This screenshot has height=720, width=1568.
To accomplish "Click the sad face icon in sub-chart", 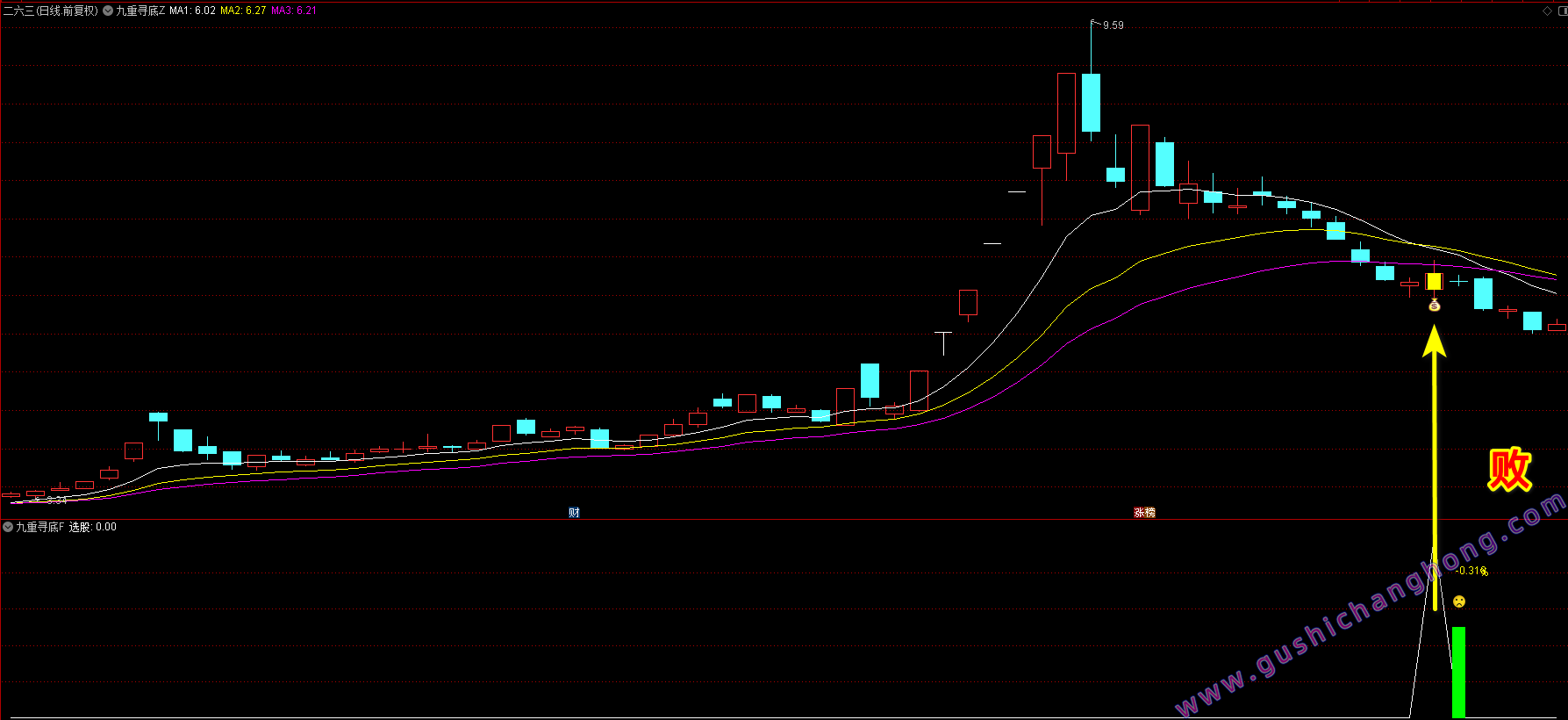I will coord(1458,601).
